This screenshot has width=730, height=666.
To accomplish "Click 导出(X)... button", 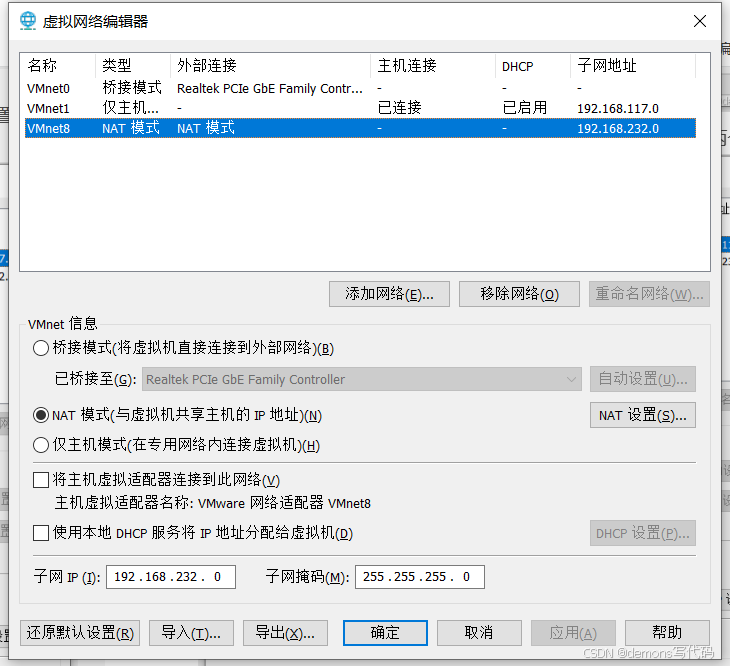I will click(x=285, y=633).
